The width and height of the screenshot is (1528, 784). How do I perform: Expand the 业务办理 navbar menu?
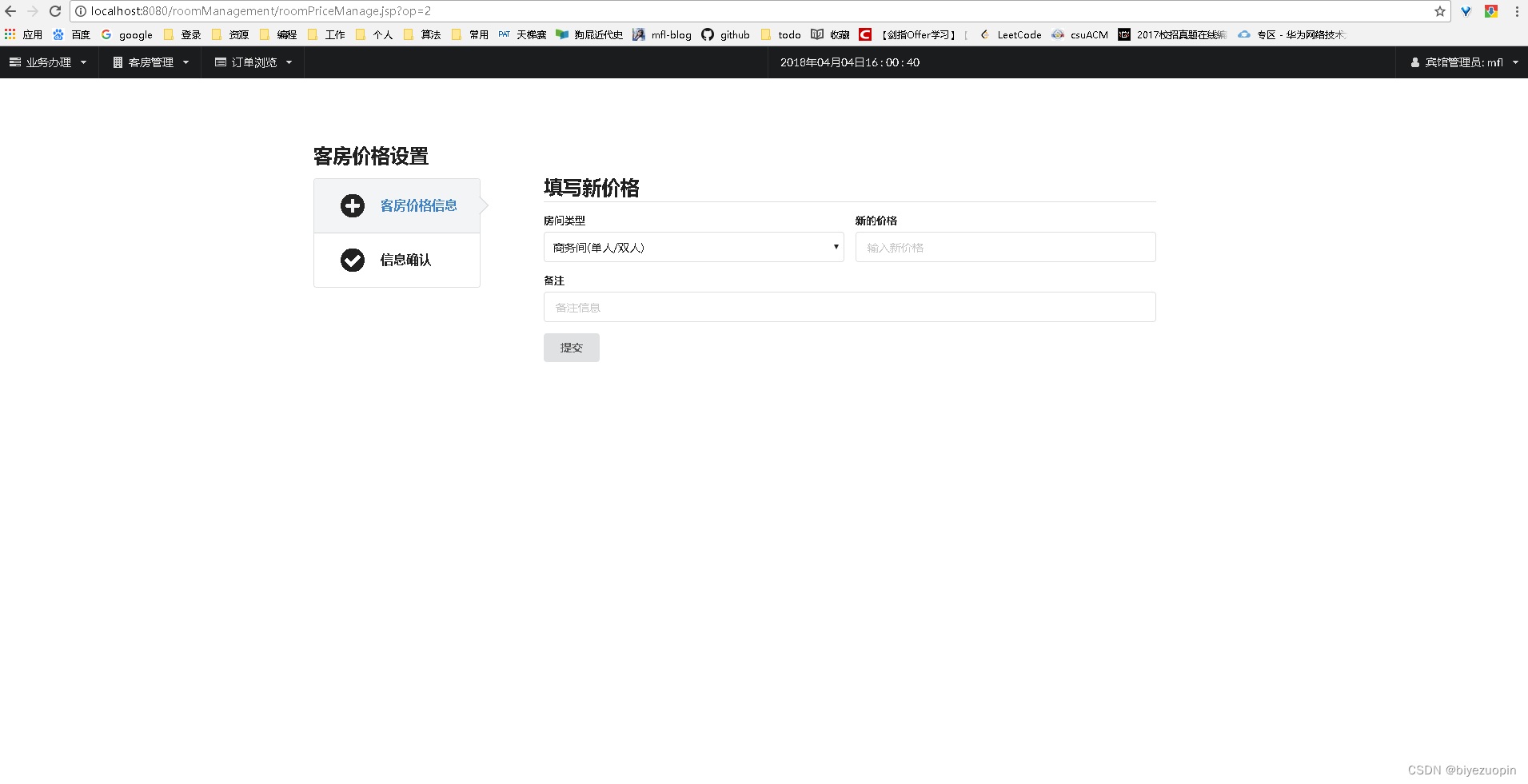(x=49, y=62)
